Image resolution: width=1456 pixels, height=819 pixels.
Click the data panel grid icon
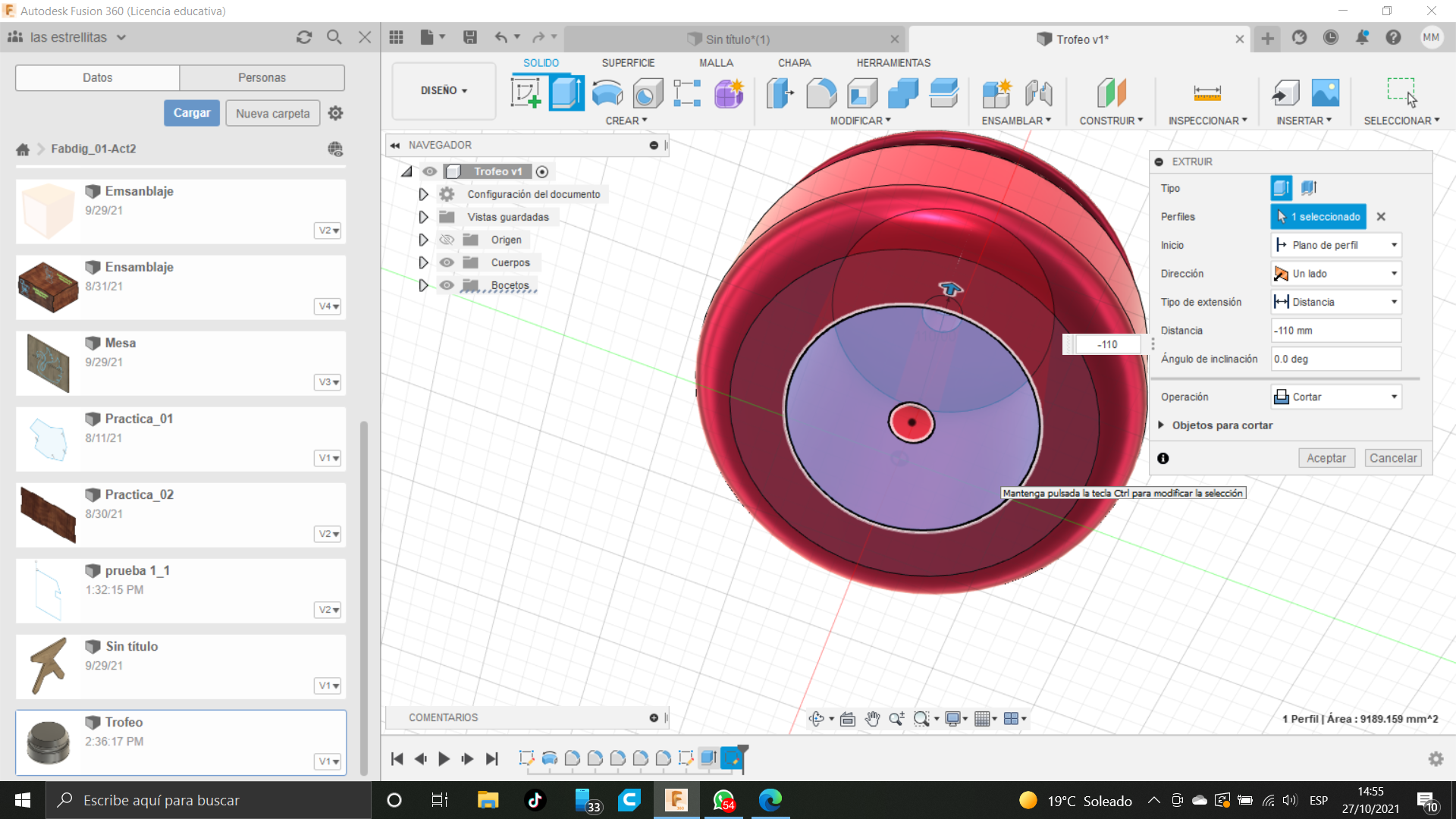(x=396, y=37)
